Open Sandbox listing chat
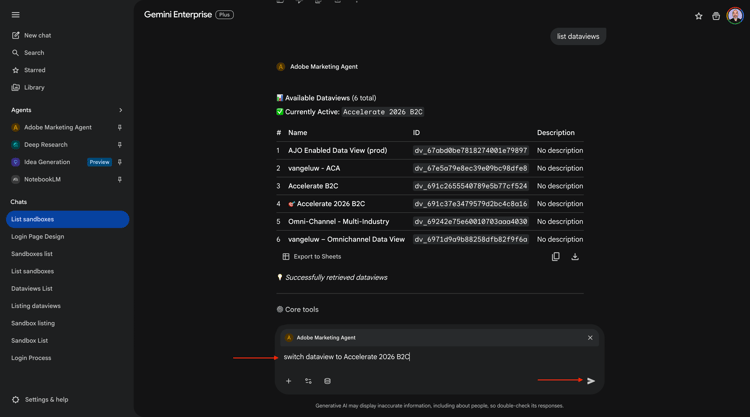This screenshot has width=750, height=417. pyautogui.click(x=33, y=323)
